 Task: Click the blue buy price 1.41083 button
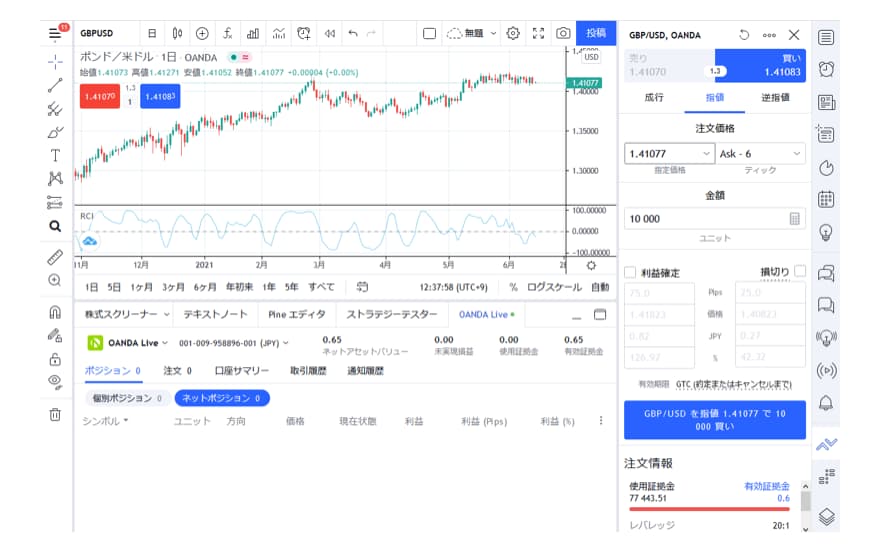160,97
